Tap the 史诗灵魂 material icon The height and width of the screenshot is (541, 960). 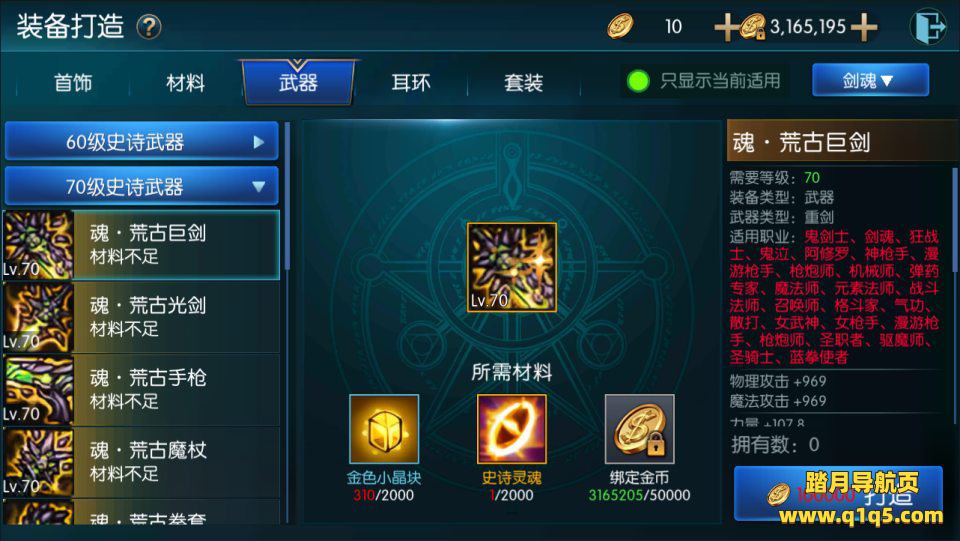(x=512, y=429)
